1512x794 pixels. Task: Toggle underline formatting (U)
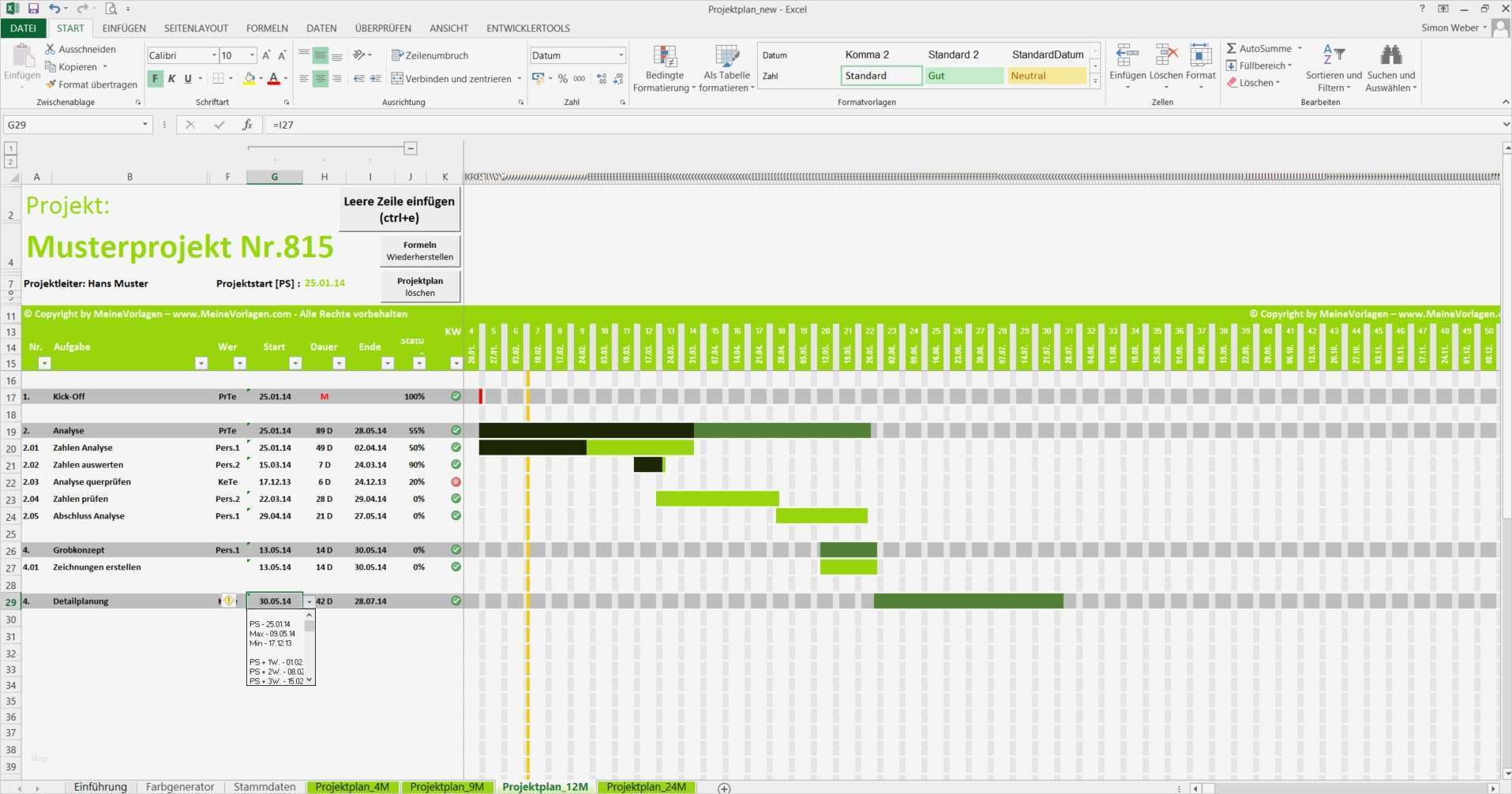coord(188,79)
